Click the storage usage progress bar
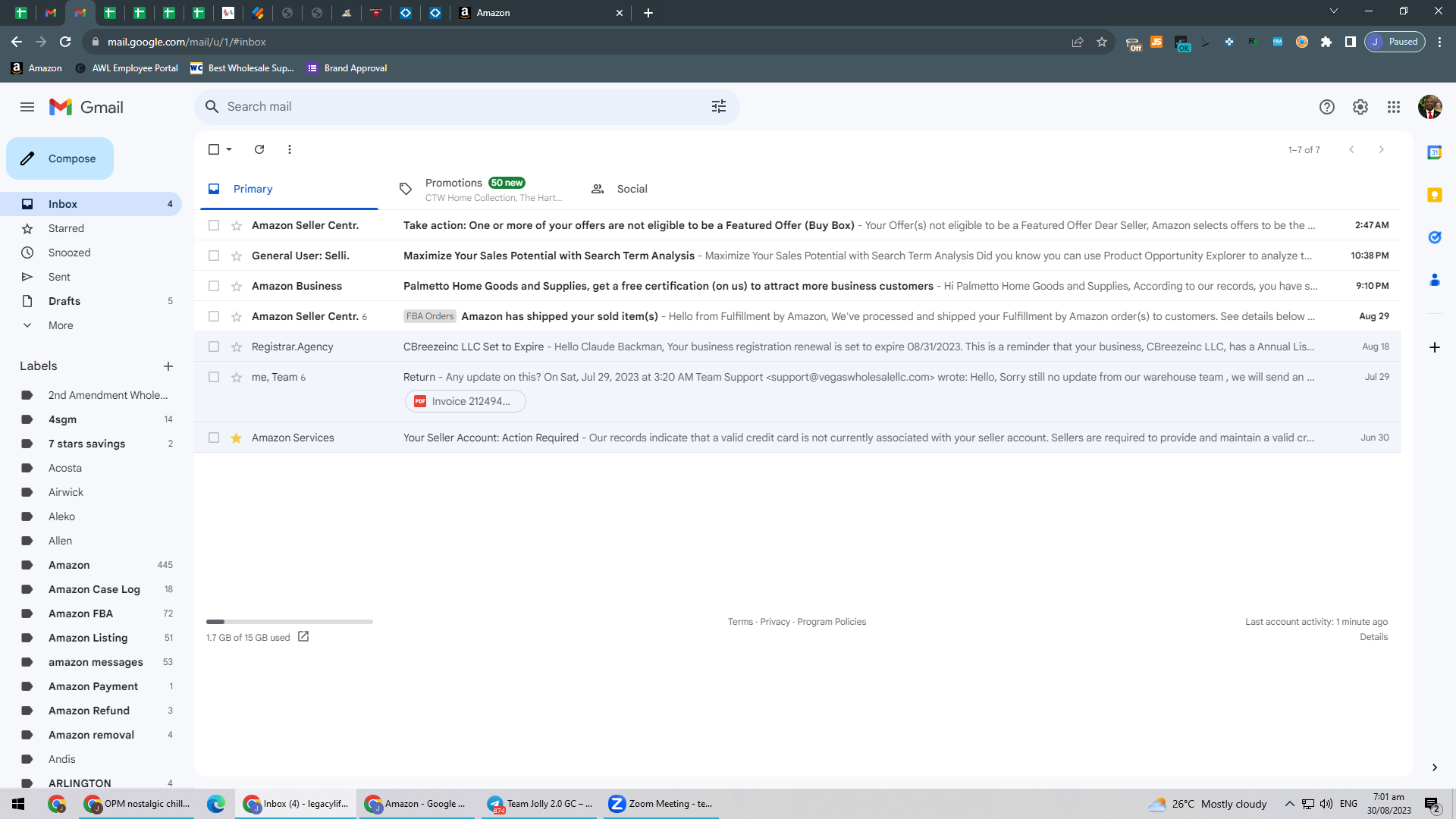Viewport: 1456px width, 819px height. tap(290, 622)
